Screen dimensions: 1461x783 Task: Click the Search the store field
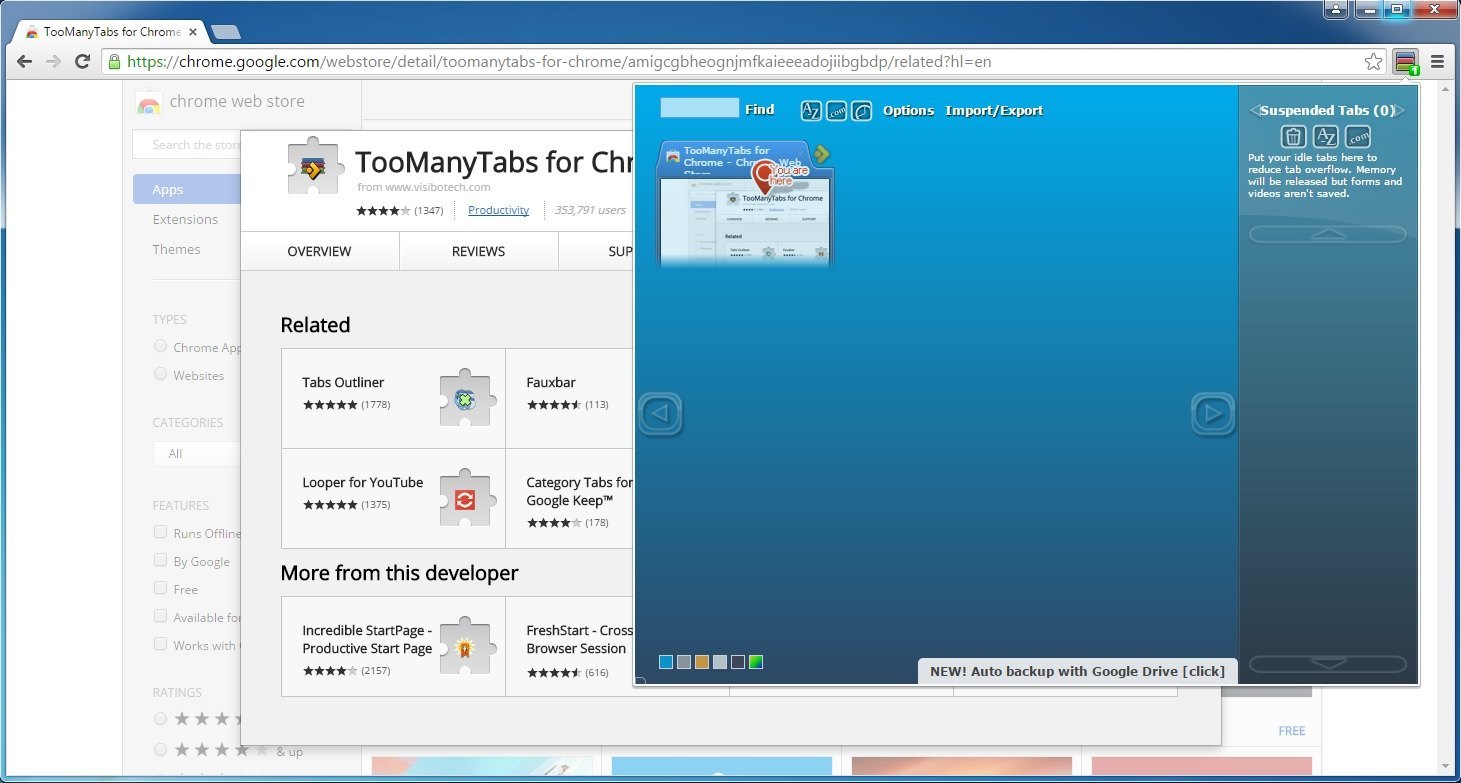[x=188, y=145]
